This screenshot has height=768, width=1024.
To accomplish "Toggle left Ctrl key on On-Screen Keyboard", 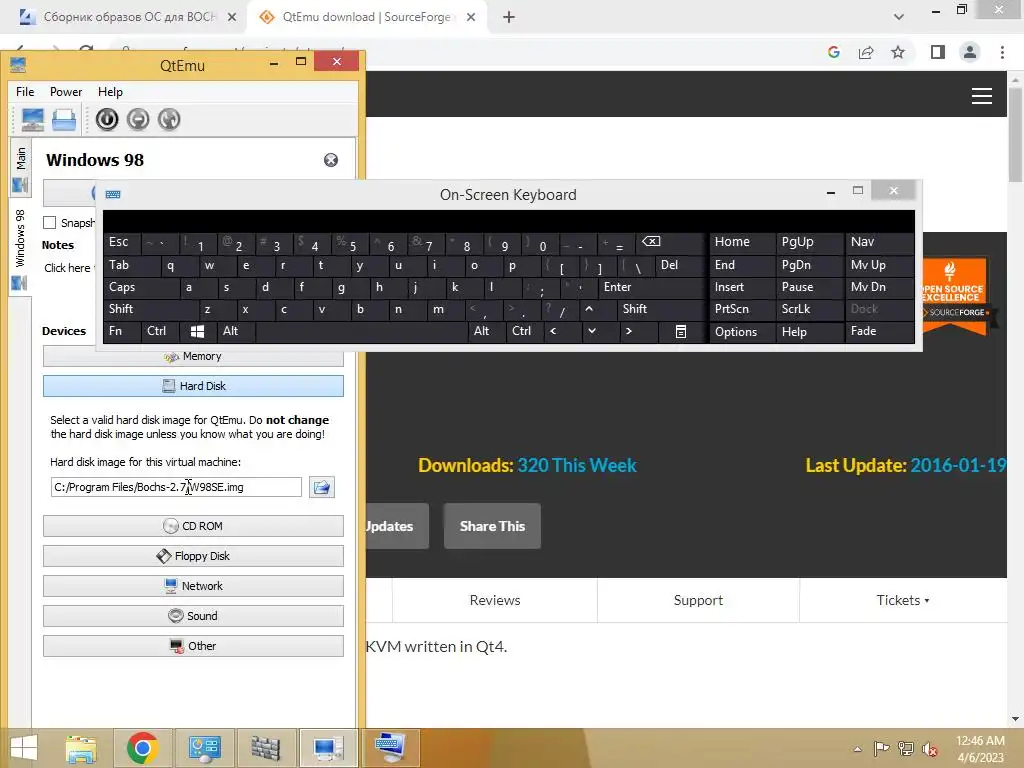I will [x=159, y=331].
